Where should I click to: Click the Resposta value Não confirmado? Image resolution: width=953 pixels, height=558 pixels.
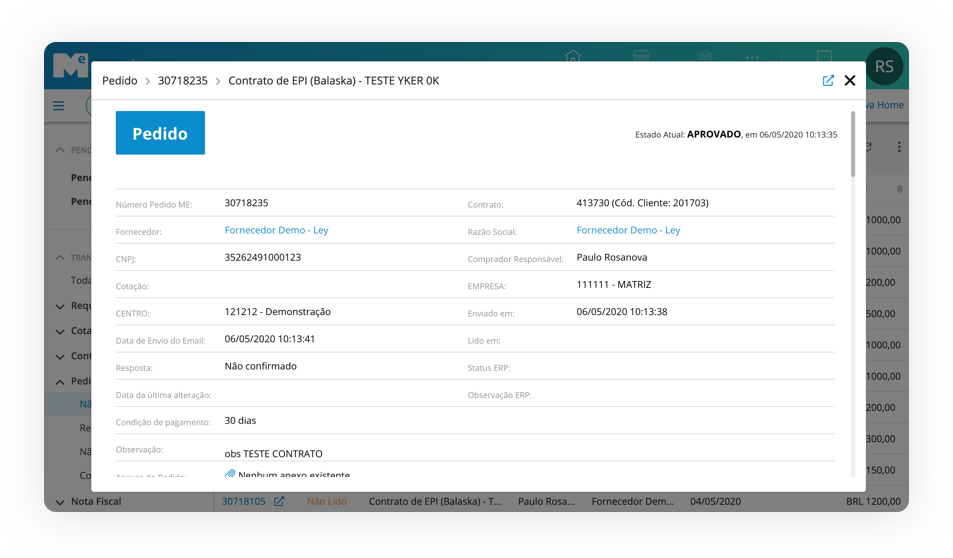(x=261, y=366)
